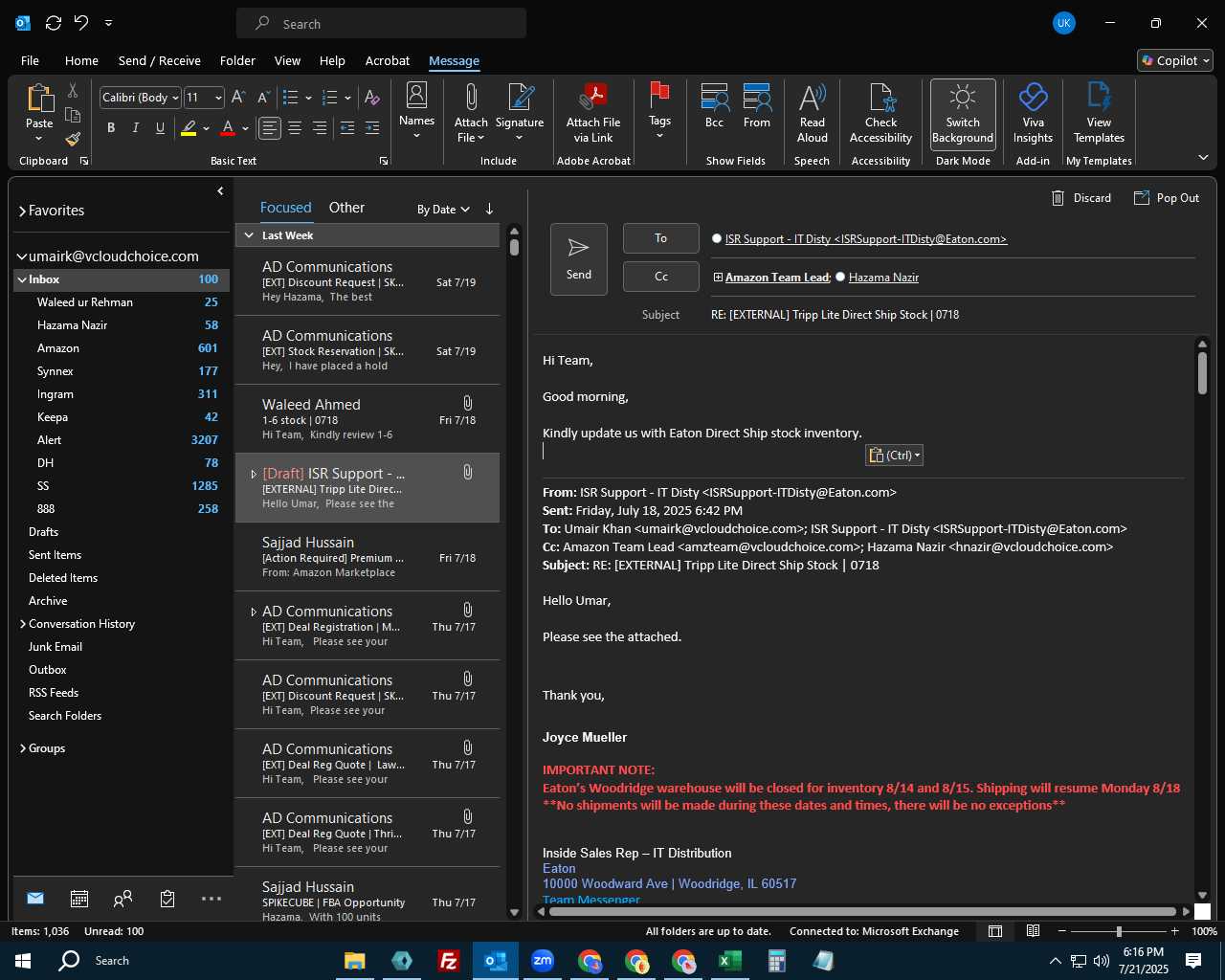Reverse sort order arrow in message list
1225x980 pixels.
pos(489,209)
